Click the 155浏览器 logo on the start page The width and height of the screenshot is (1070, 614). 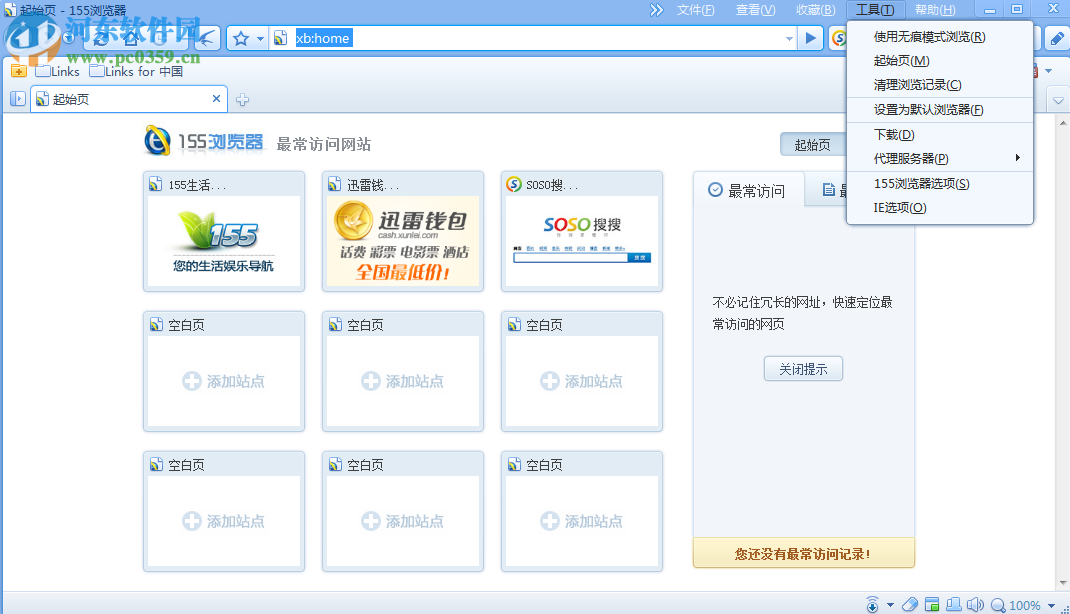point(203,141)
